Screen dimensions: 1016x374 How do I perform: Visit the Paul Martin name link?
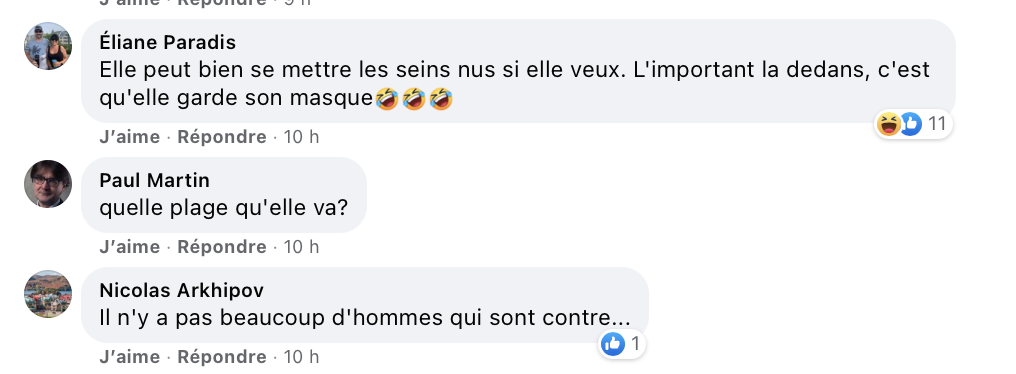coord(154,180)
